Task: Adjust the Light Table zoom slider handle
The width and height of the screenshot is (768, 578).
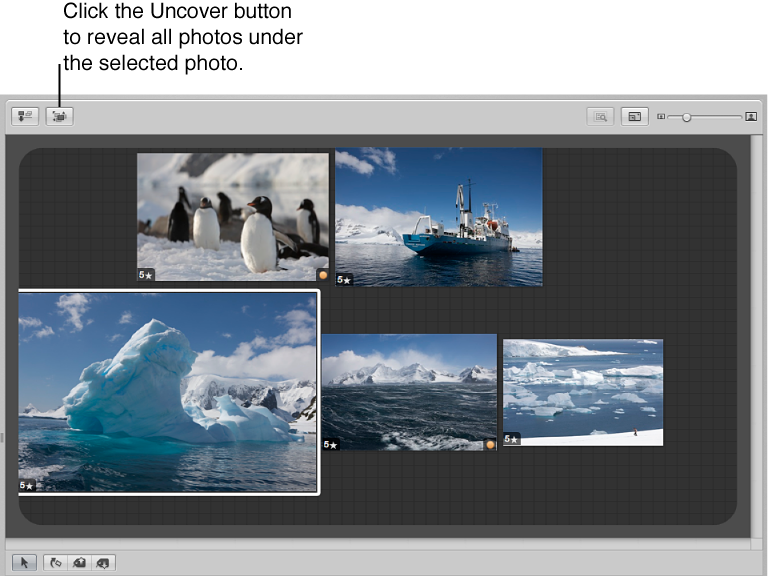Action: click(x=686, y=117)
